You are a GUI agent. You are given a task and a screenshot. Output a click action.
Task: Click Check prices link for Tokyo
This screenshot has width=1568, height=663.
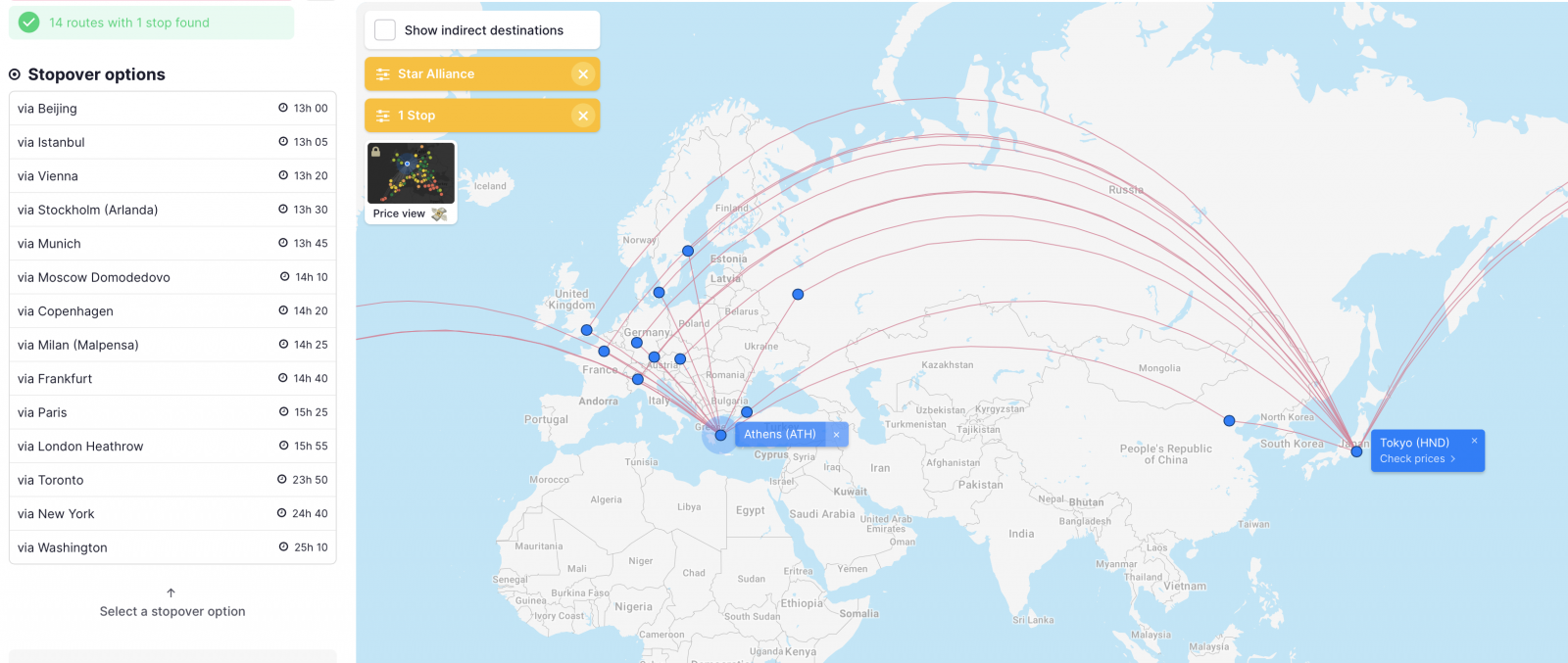coord(1417,458)
